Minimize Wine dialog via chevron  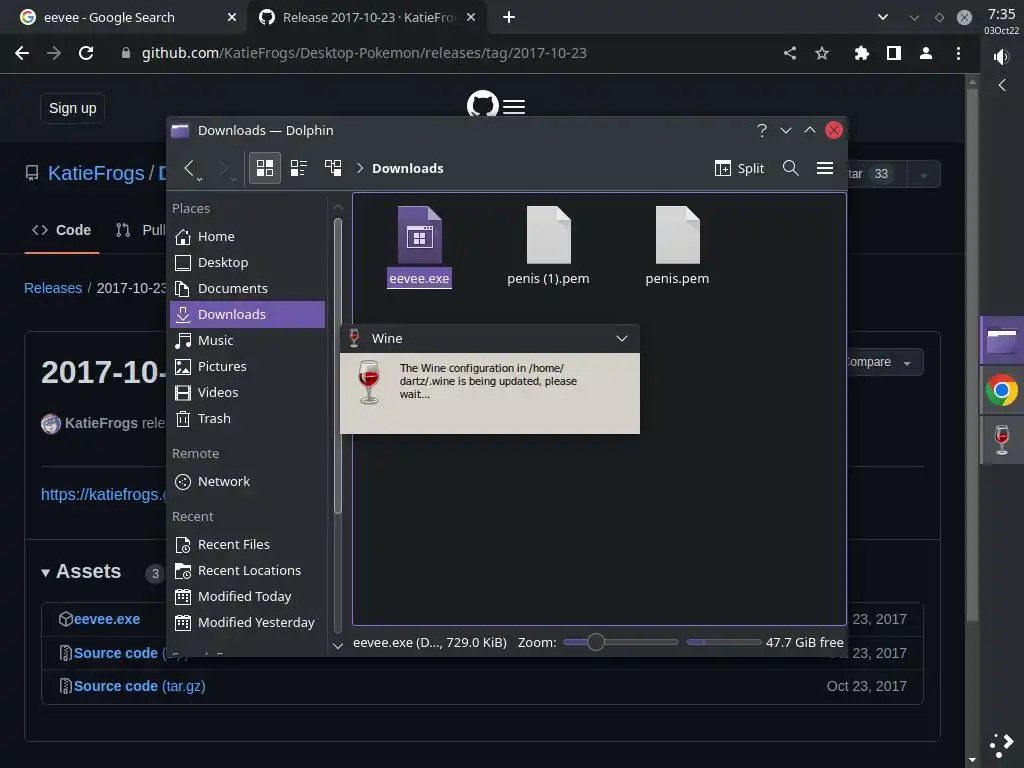tap(622, 338)
